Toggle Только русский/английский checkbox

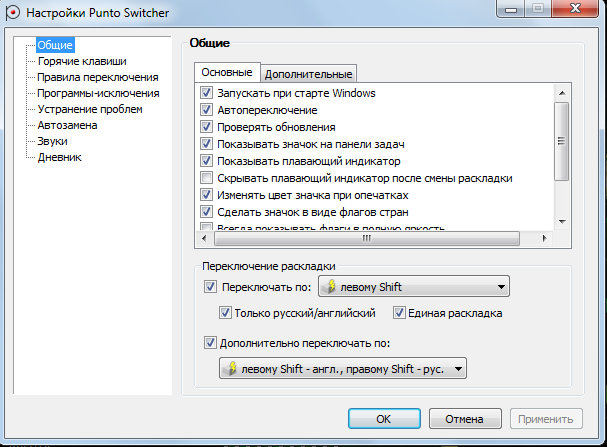pos(225,313)
